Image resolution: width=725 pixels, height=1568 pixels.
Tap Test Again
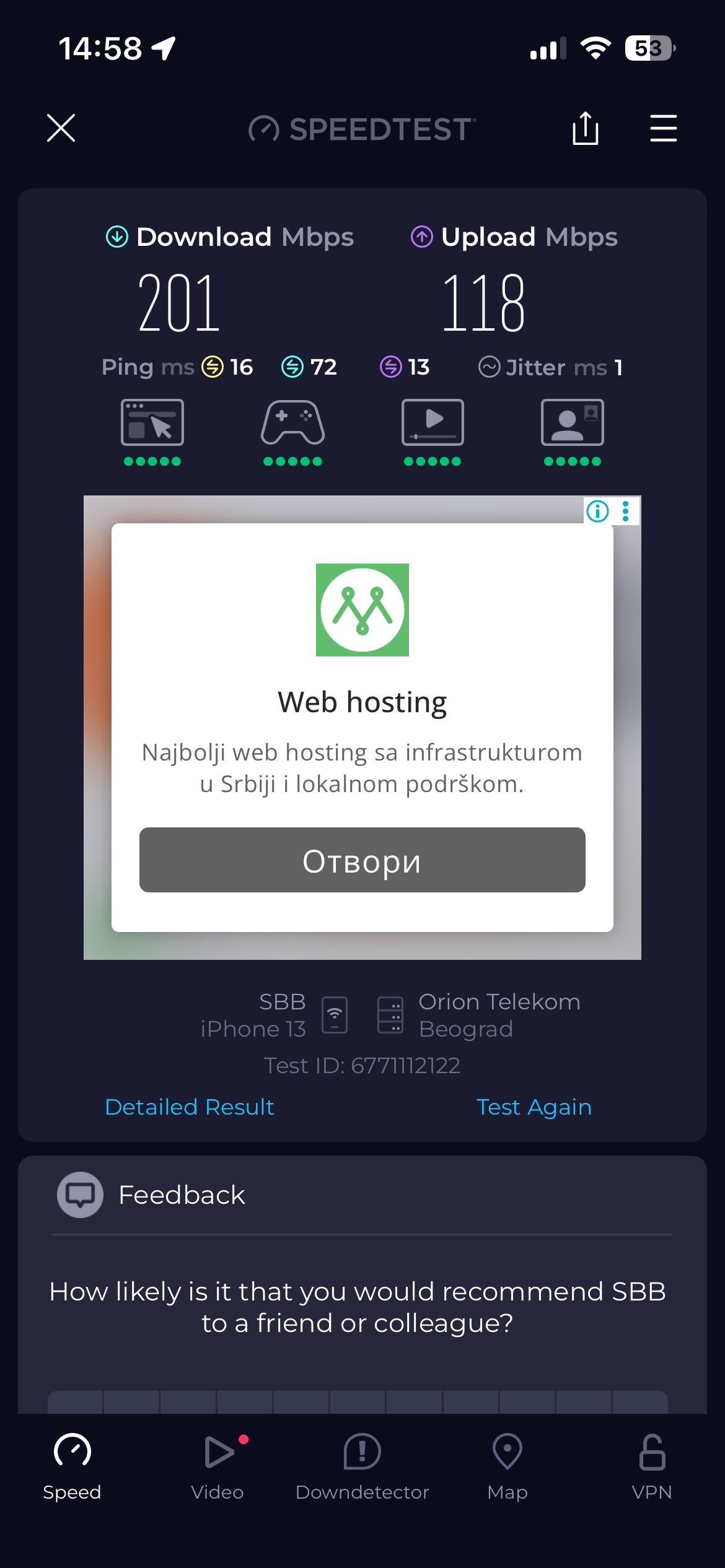coord(534,1107)
